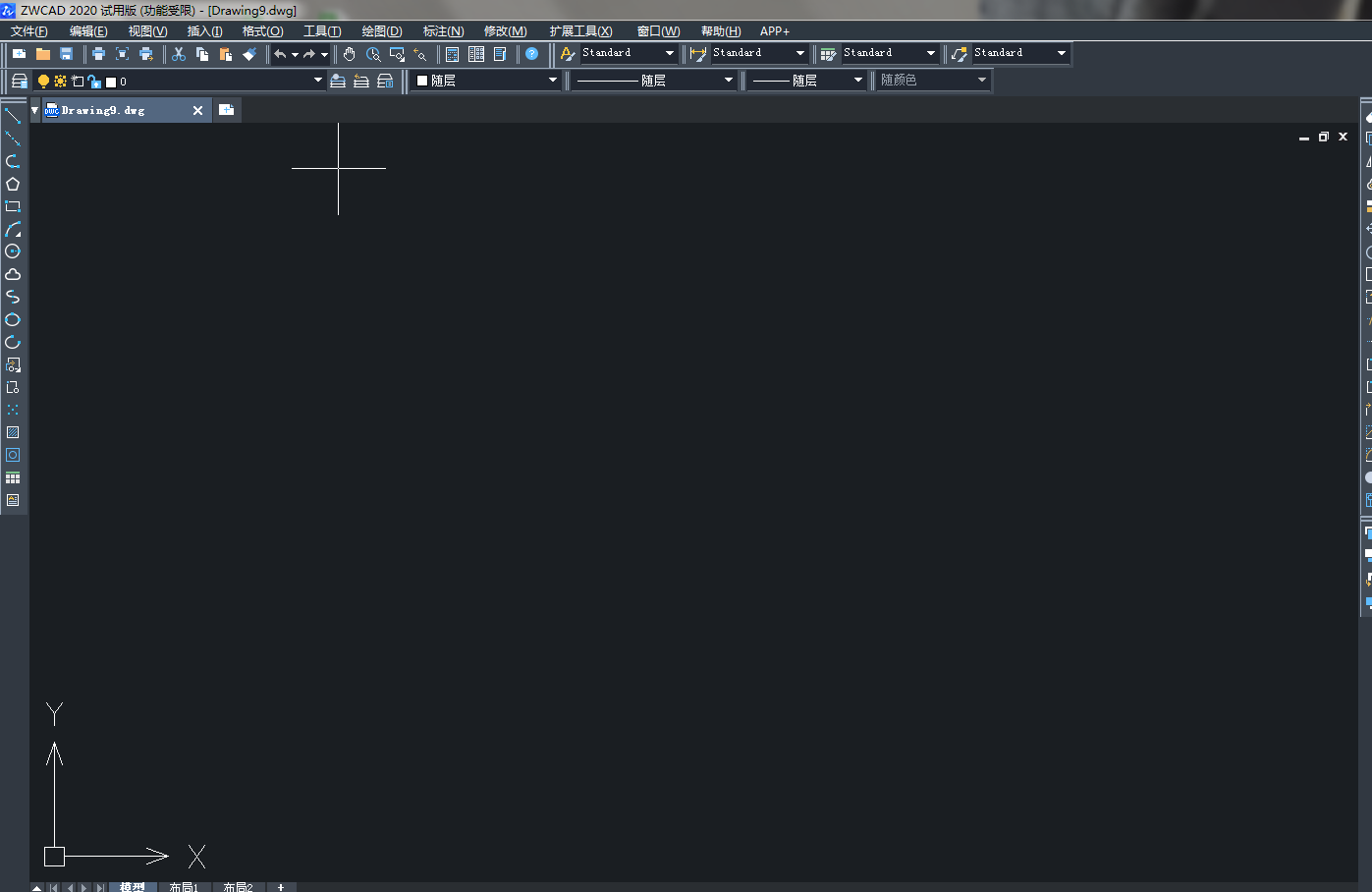Toggle the layer freeze icon
This screenshot has width=1372, height=892.
60,81
